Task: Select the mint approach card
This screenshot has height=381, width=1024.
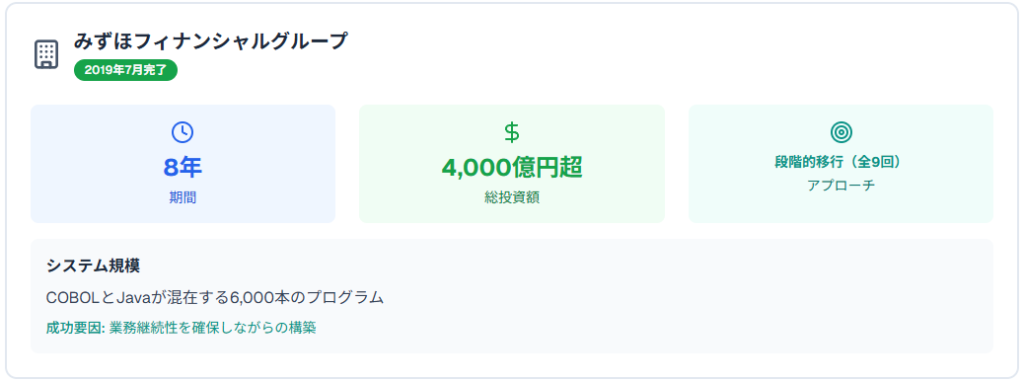Action: [x=841, y=164]
